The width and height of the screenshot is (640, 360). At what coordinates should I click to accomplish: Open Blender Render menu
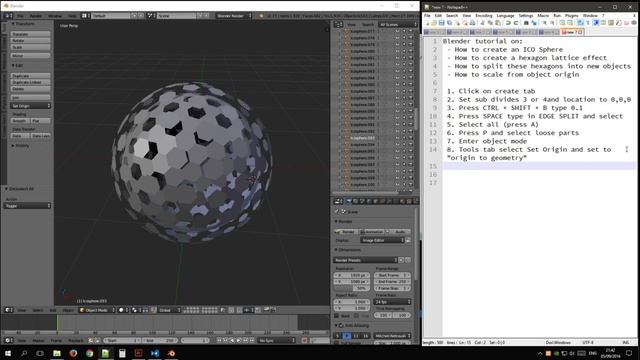pyautogui.click(x=36, y=16)
